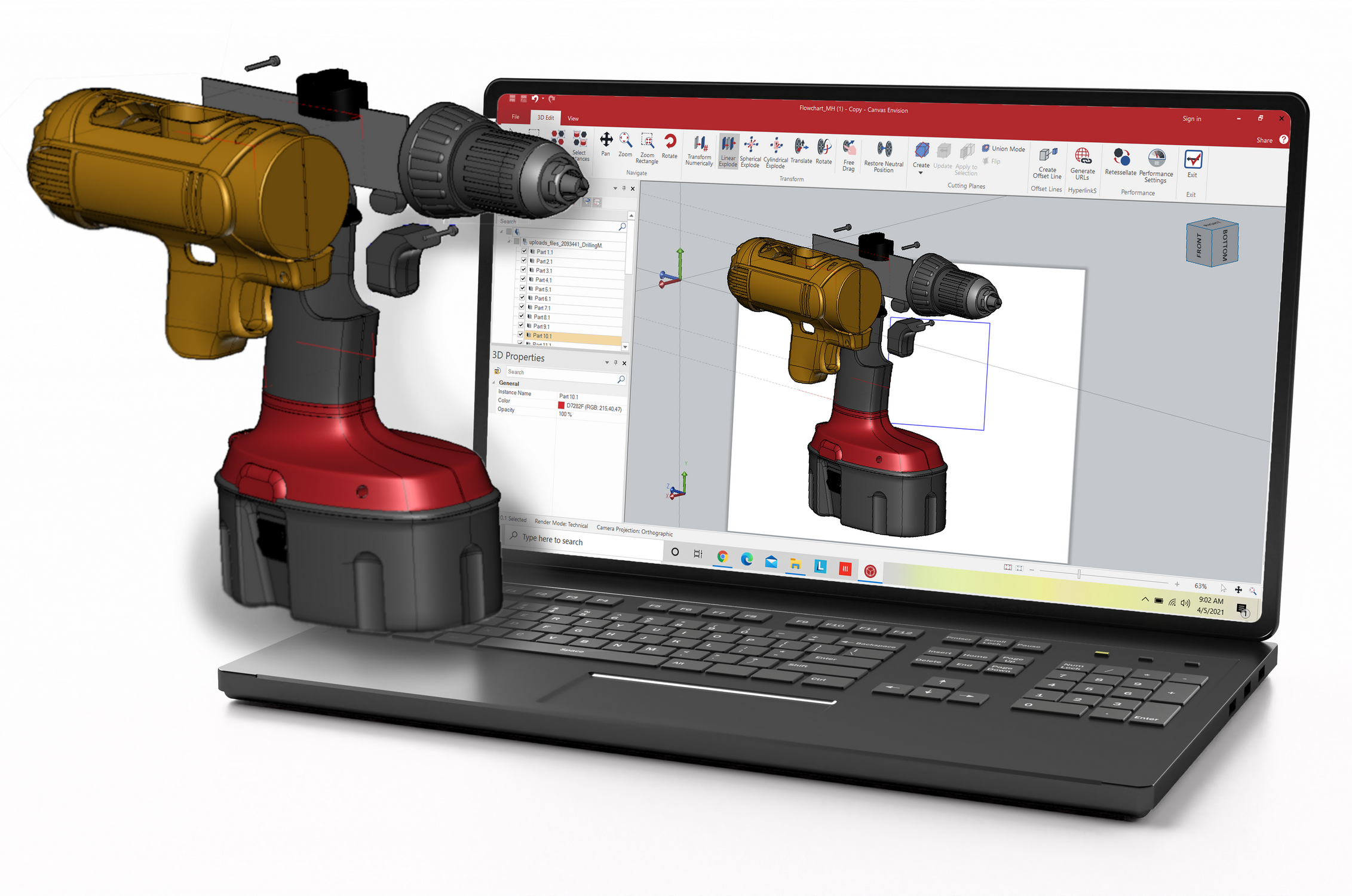Click the Sign in link
Viewport: 1352px width, 896px height.
pyautogui.click(x=1191, y=119)
